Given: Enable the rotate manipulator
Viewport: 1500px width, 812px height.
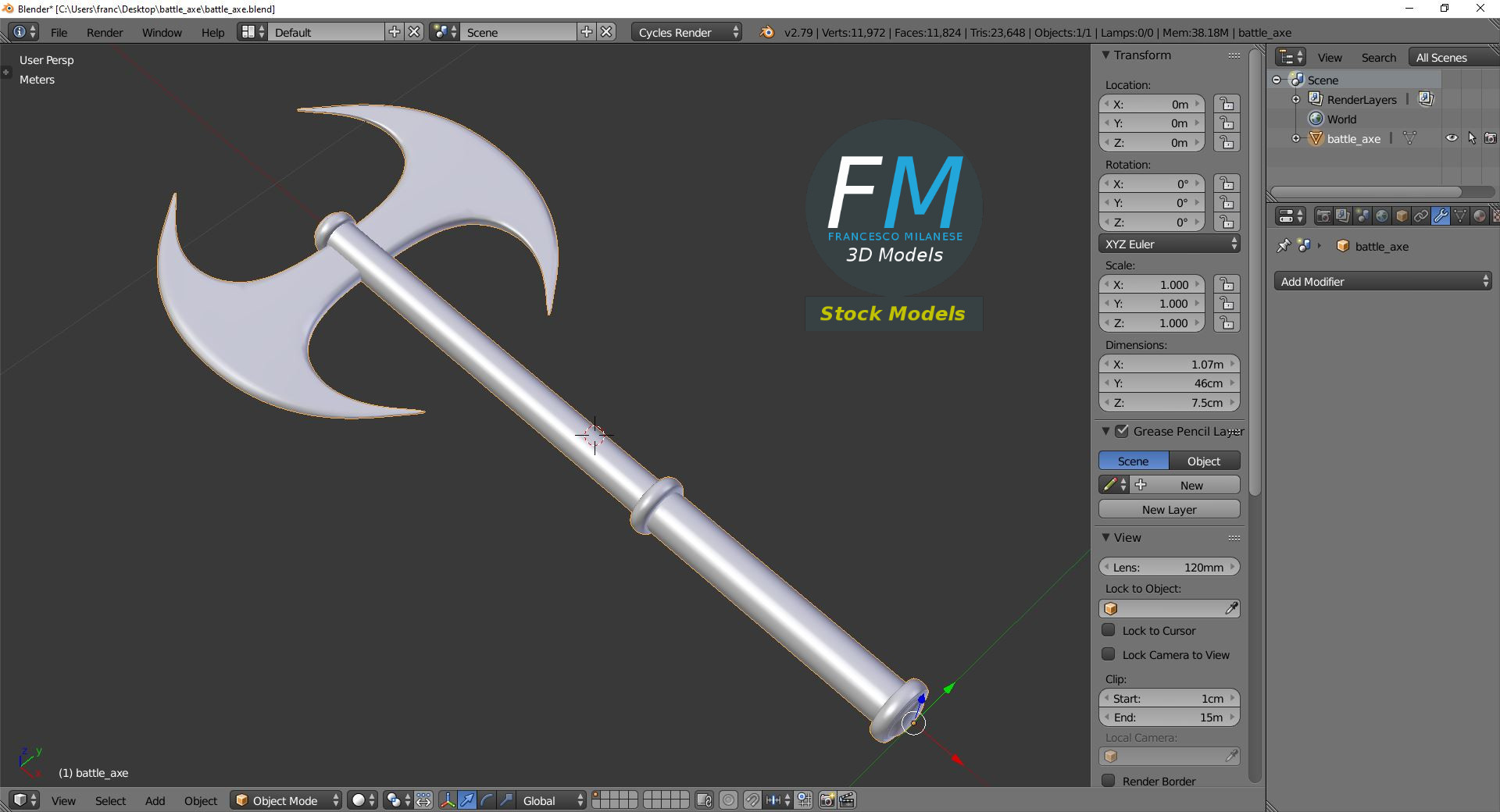Looking at the screenshot, I should click(x=487, y=800).
